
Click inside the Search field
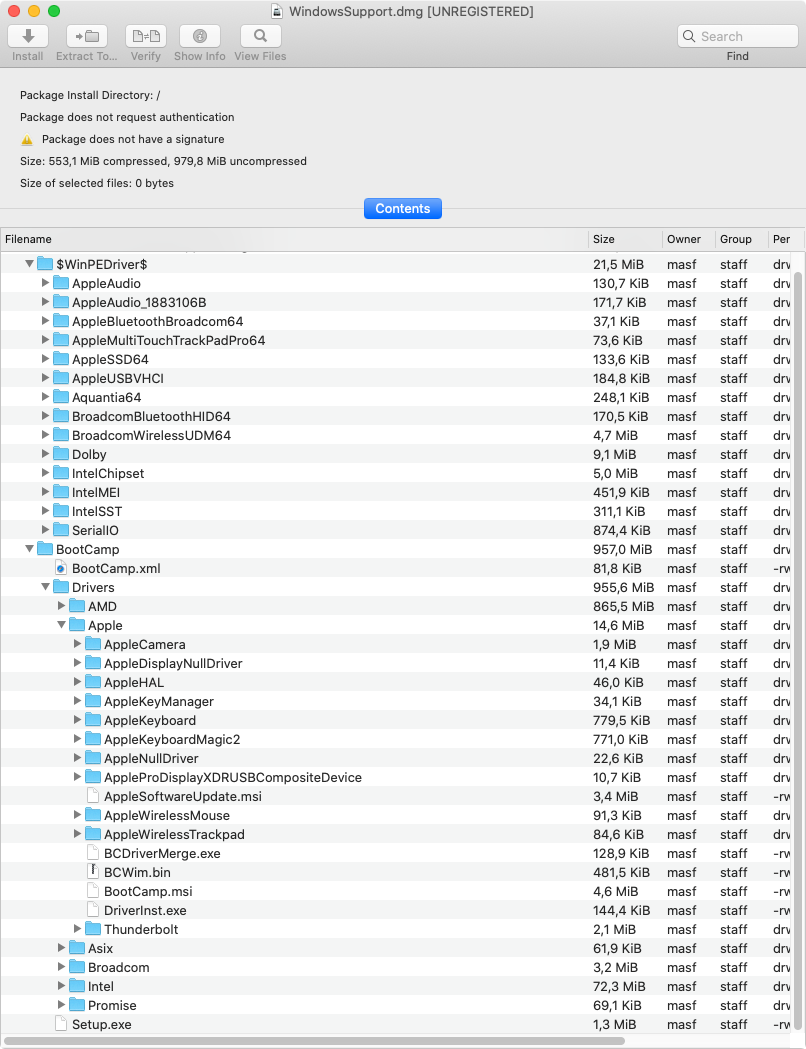coord(738,36)
